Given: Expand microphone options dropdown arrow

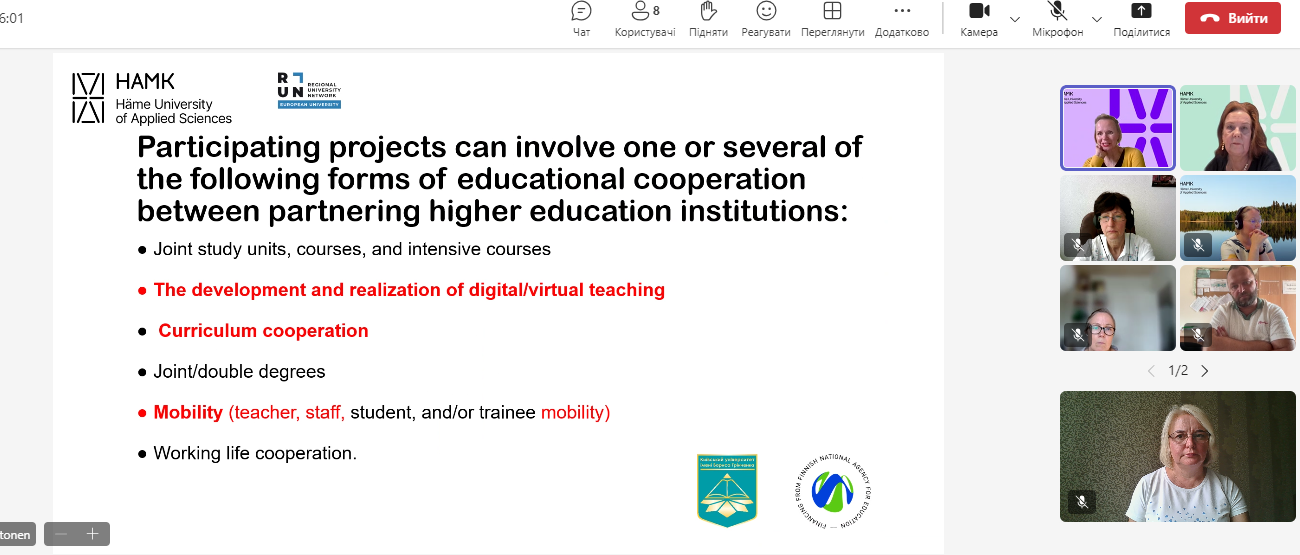Looking at the screenshot, I should point(1096,19).
